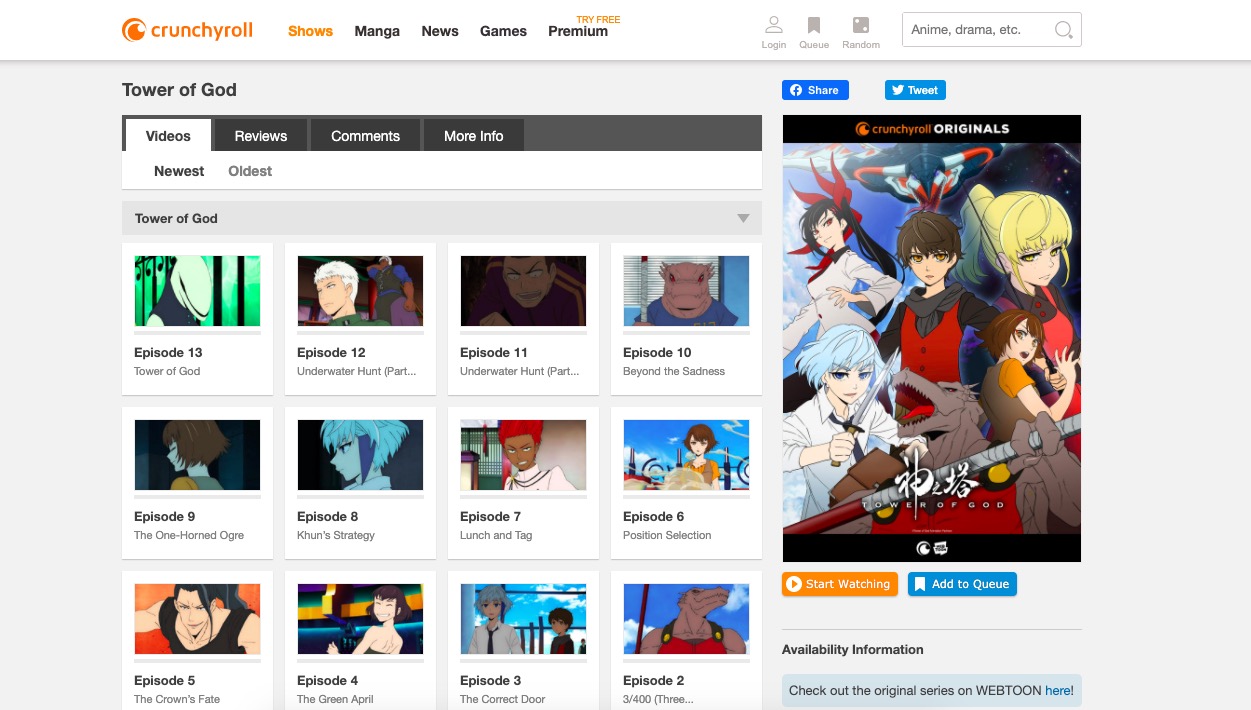
Task: Switch sorting to Oldest
Action: [x=249, y=171]
